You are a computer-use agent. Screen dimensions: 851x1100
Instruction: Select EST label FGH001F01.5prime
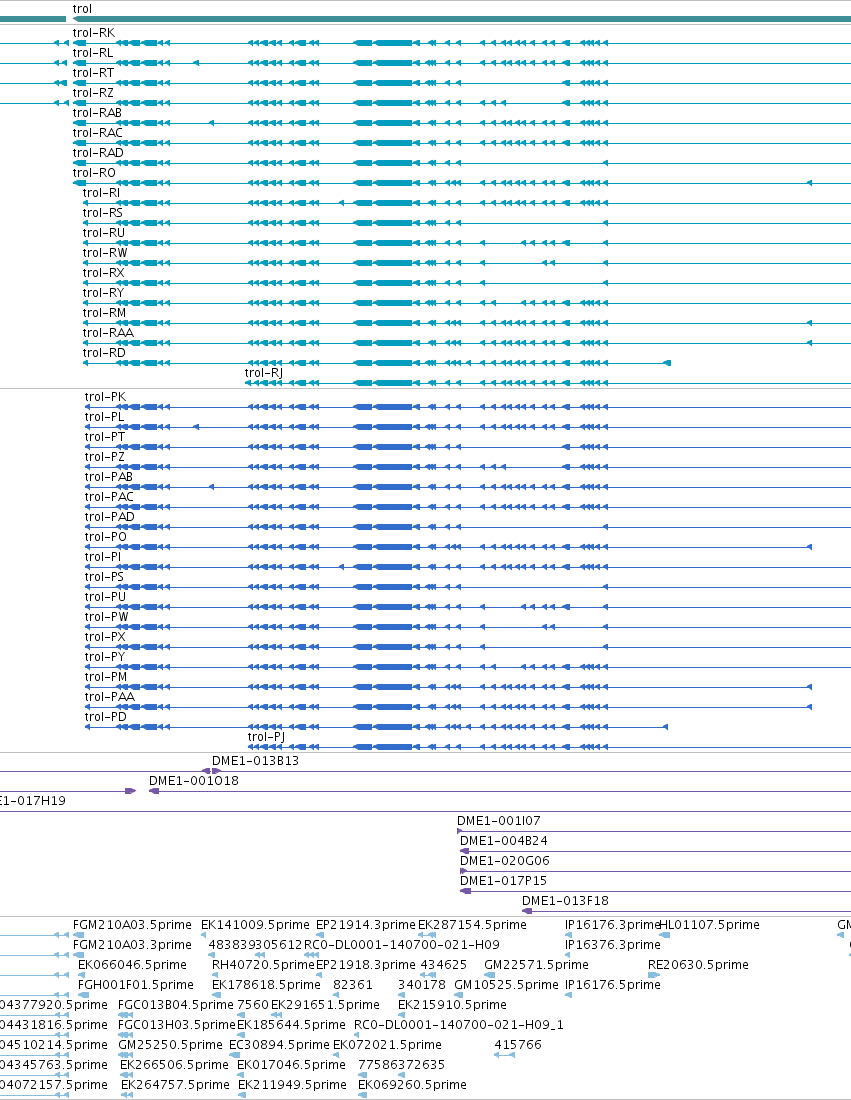click(x=135, y=985)
